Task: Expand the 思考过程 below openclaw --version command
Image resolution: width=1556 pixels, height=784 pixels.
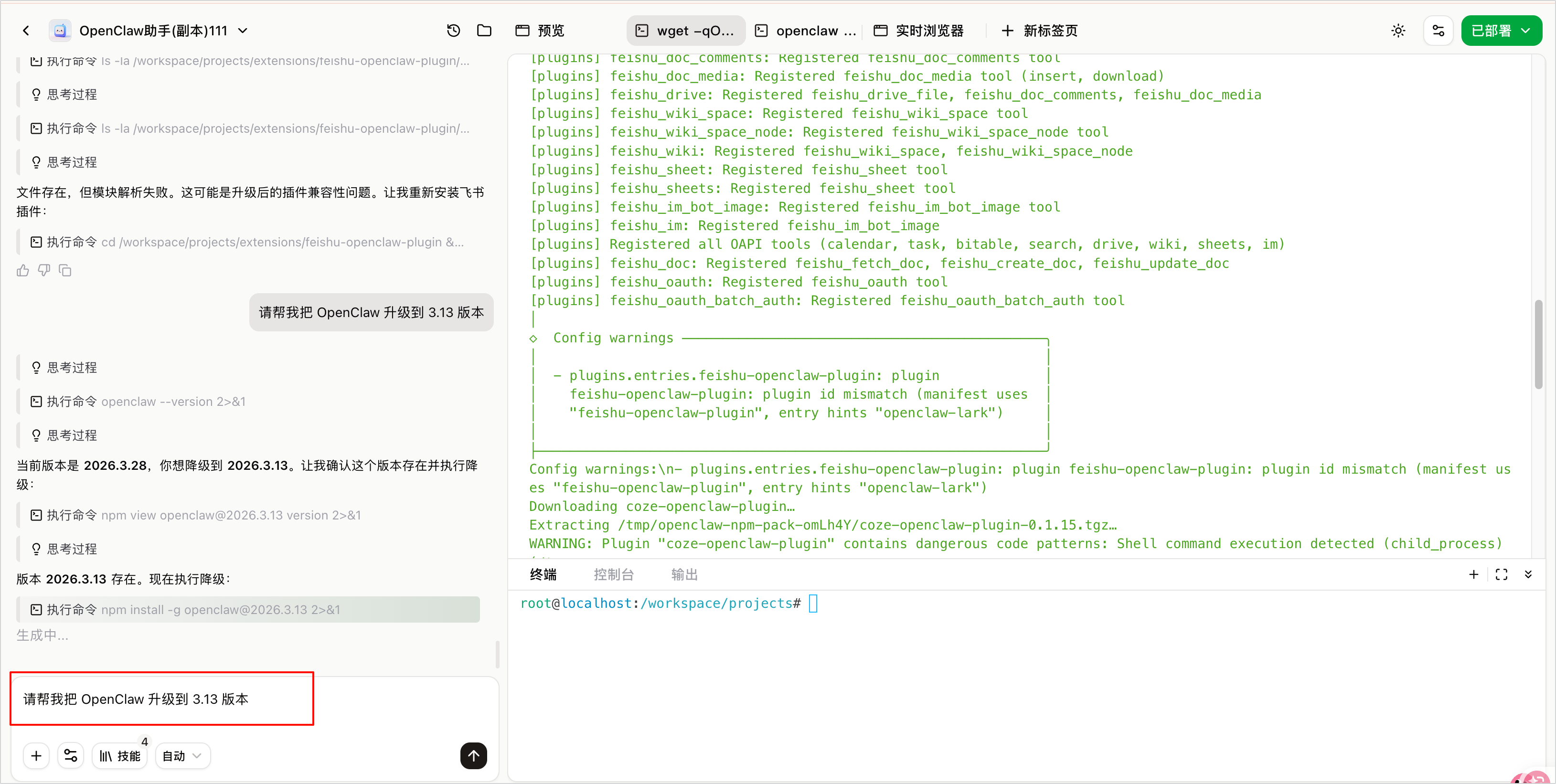Action: 64,435
